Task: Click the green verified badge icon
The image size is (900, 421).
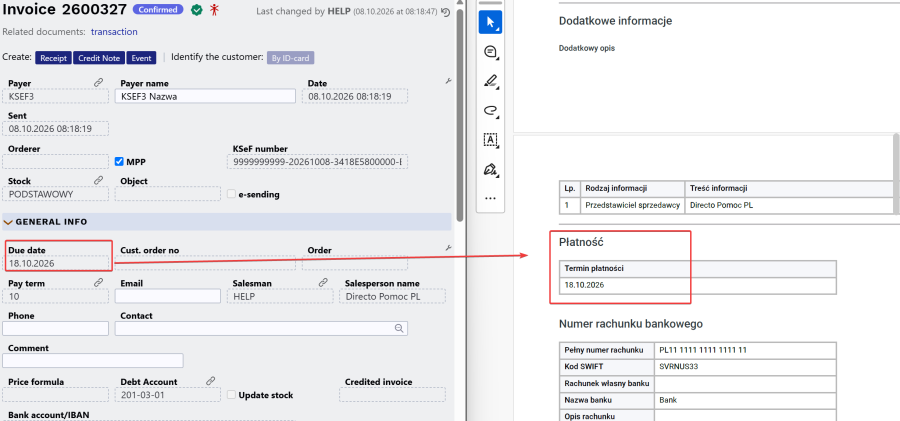Action: (197, 9)
